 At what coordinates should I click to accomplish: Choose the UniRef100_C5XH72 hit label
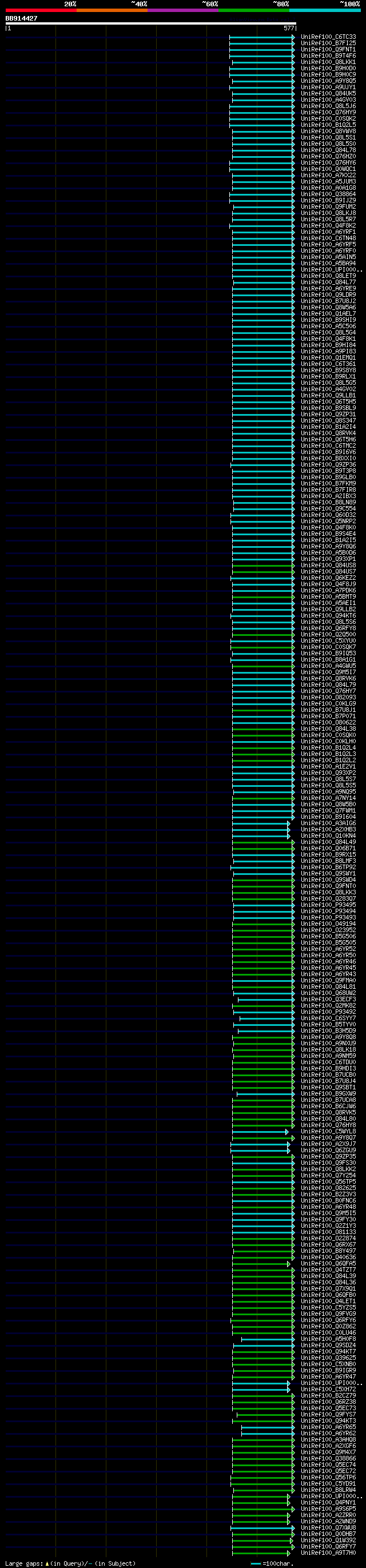tap(328, 1390)
